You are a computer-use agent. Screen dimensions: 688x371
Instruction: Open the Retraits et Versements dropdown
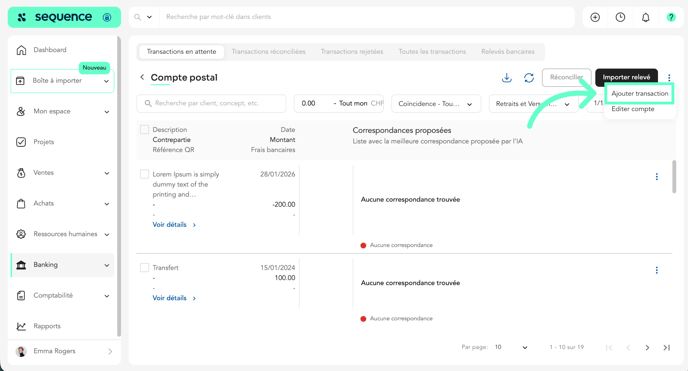(x=534, y=103)
